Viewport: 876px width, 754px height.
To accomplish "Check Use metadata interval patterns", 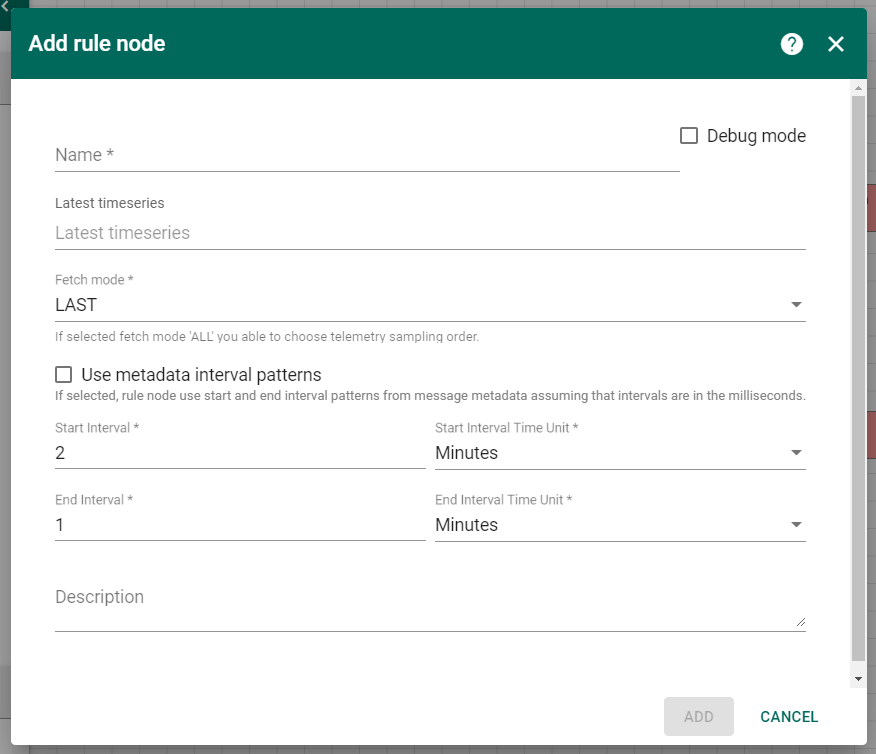I will coord(63,374).
